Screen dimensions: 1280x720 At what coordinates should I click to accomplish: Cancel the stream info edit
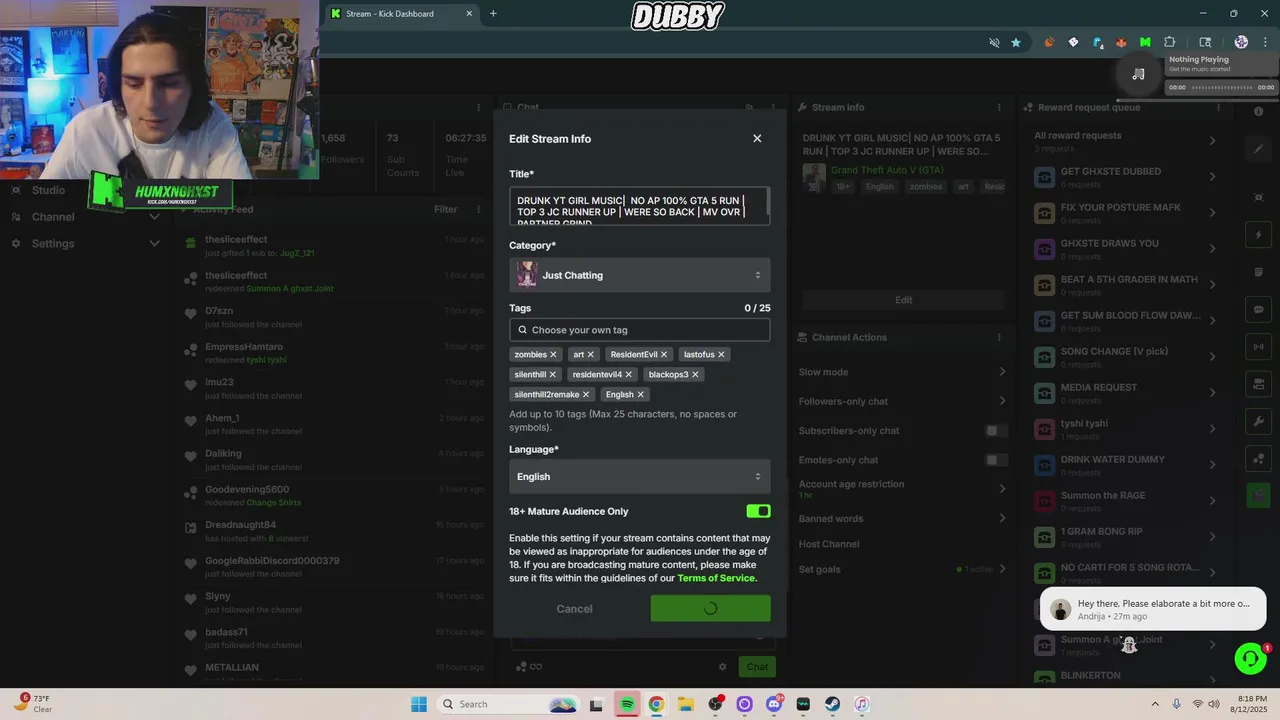(x=574, y=608)
